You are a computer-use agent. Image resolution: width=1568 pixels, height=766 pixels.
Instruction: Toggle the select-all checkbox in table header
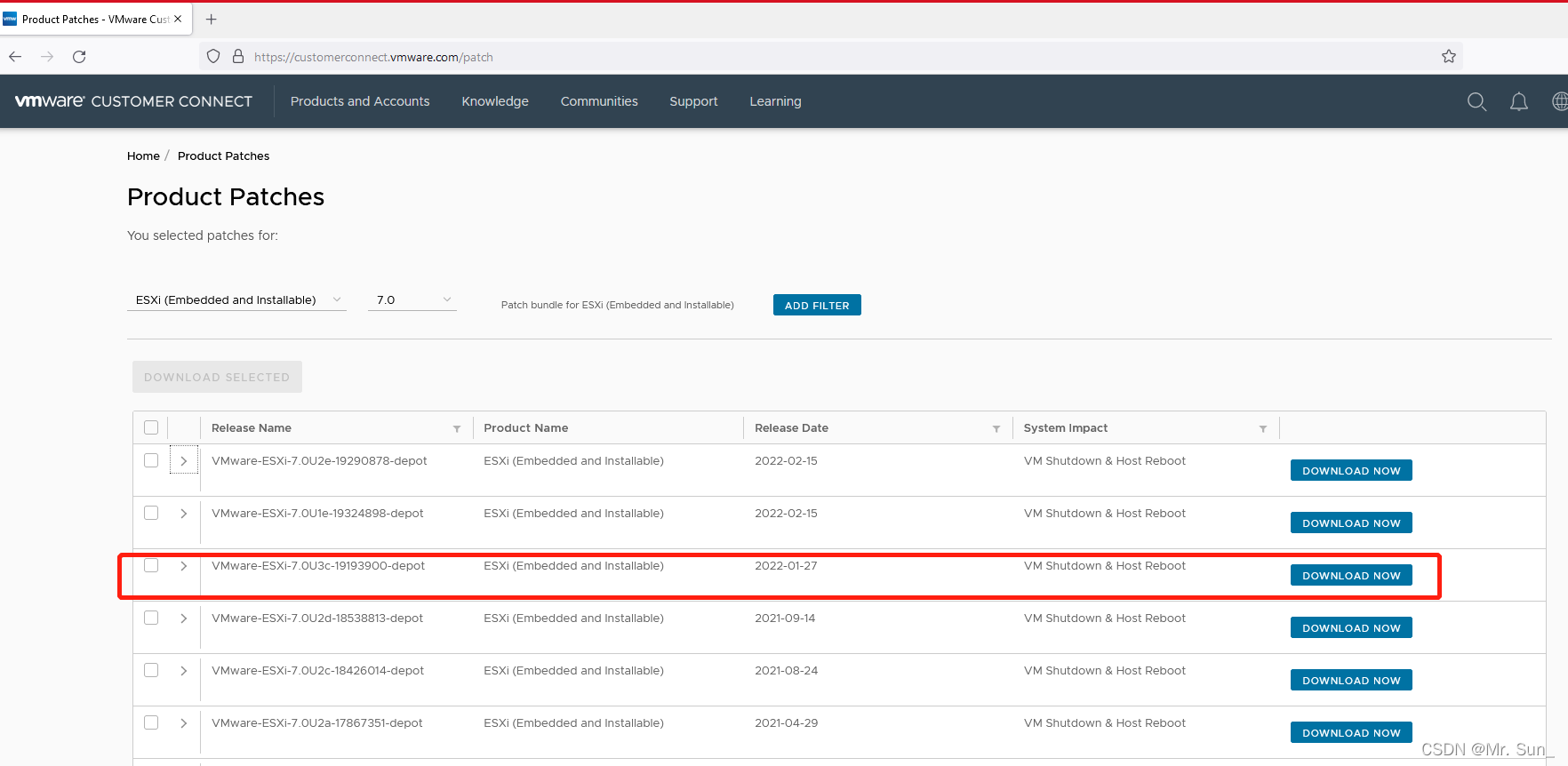151,427
